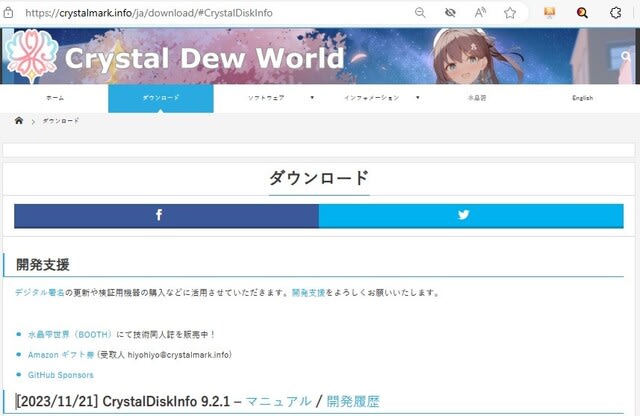This screenshot has width=640, height=416.
Task: Open the Read aloud icon
Action: (x=480, y=13)
